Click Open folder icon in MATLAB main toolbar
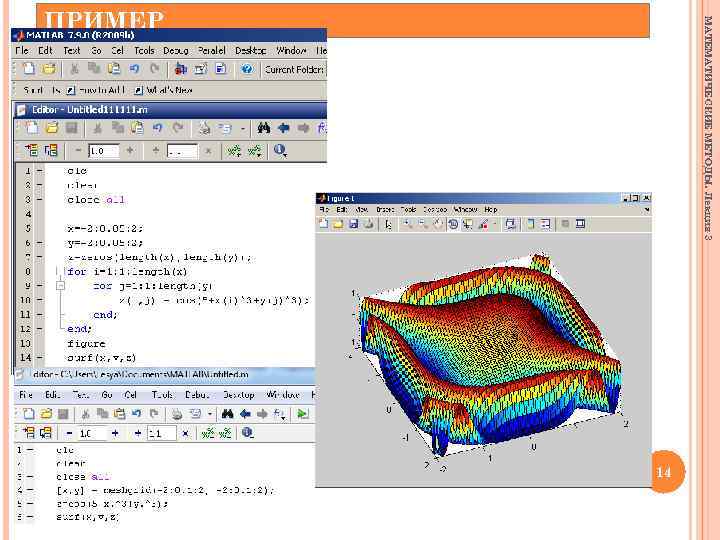 tap(49, 69)
